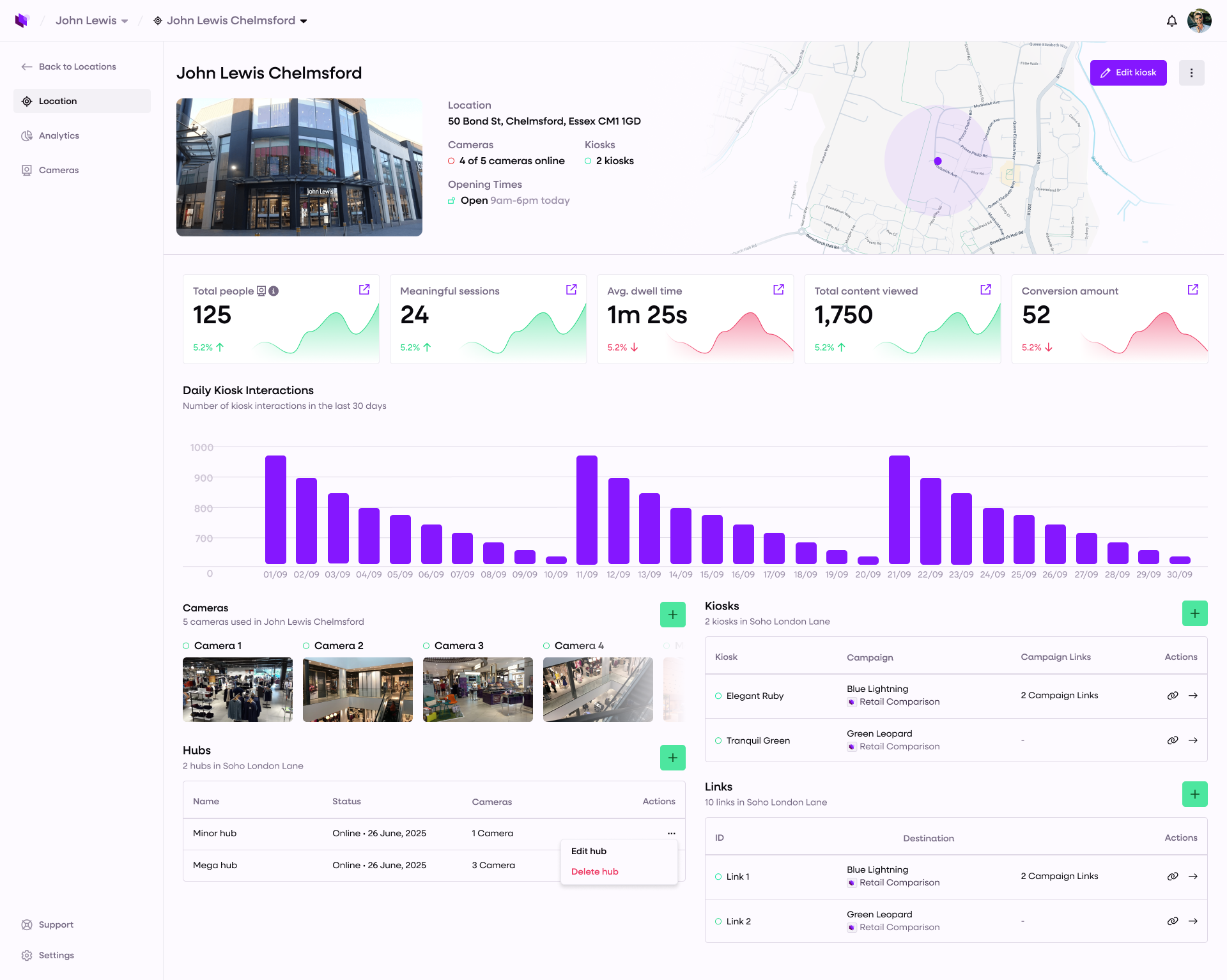
Task: Select Location in the sidebar
Action: point(82,101)
